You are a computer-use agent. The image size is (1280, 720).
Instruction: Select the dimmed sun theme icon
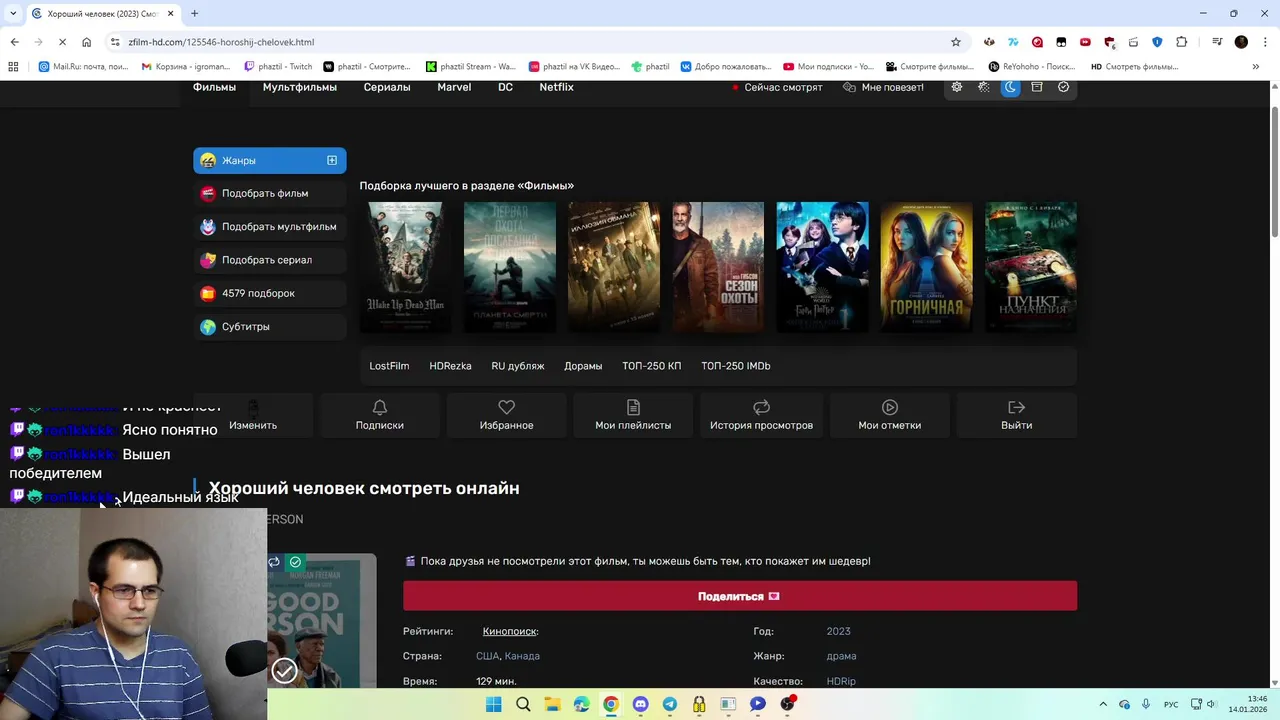click(x=984, y=87)
